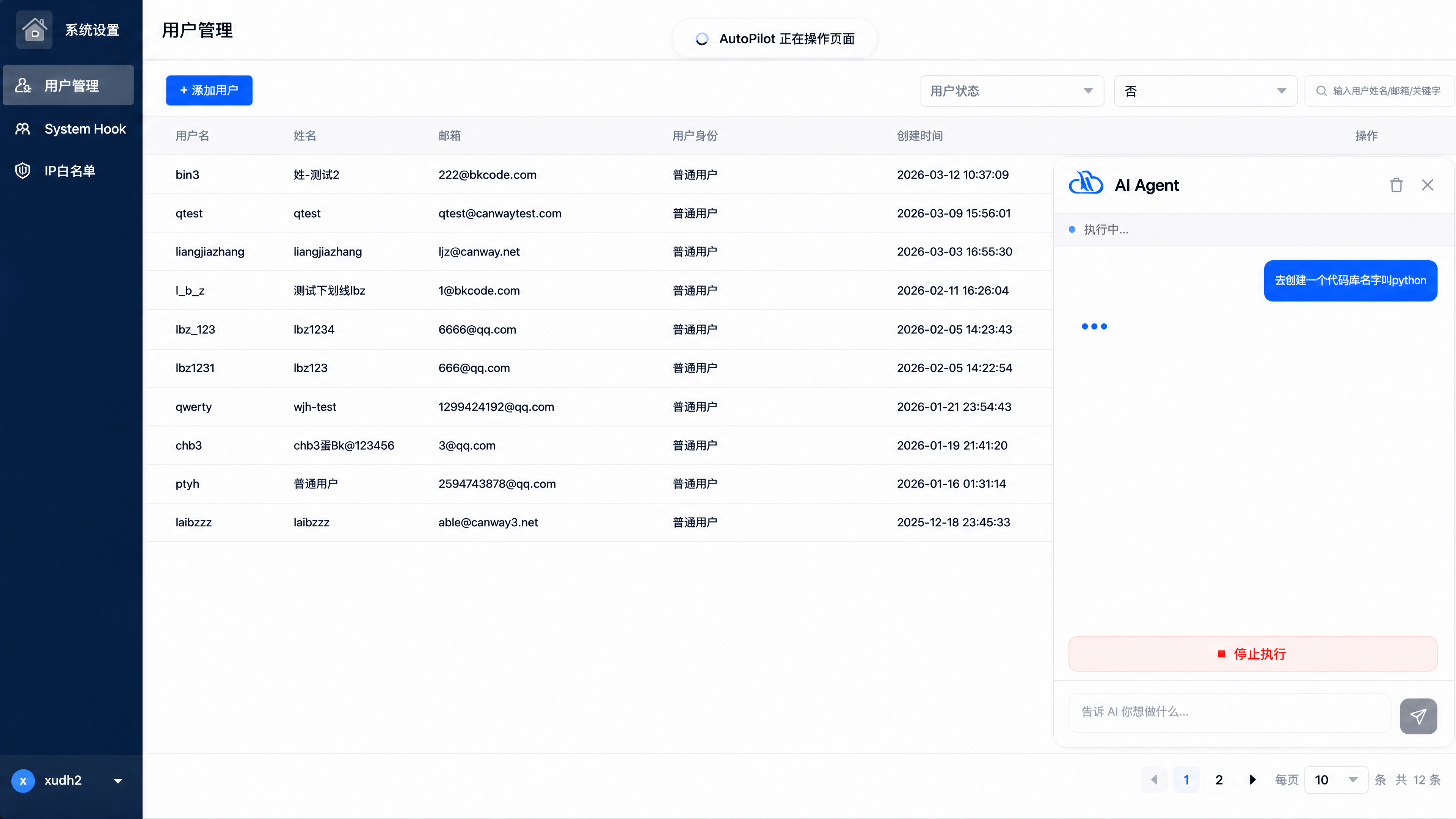Viewport: 1456px width, 819px height.
Task: Click the 去创建一个代码库名字叫python message bubble
Action: 1350,280
